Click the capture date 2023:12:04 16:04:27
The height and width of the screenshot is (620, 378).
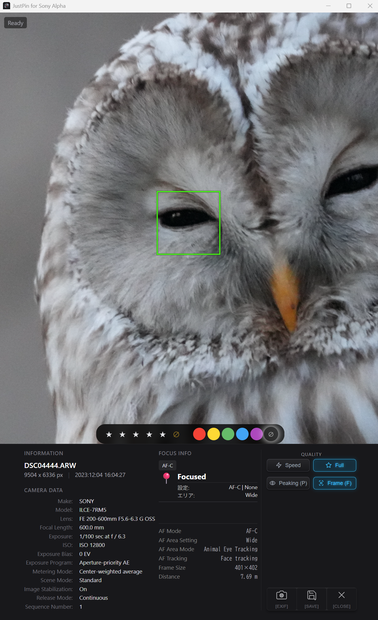(100, 475)
